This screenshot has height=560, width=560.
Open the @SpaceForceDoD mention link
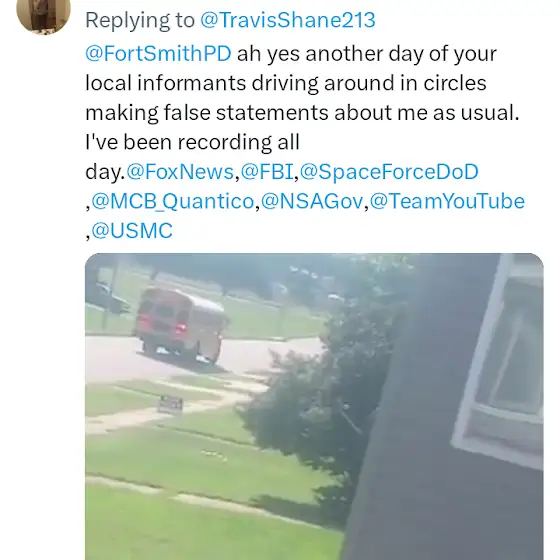coord(389,171)
